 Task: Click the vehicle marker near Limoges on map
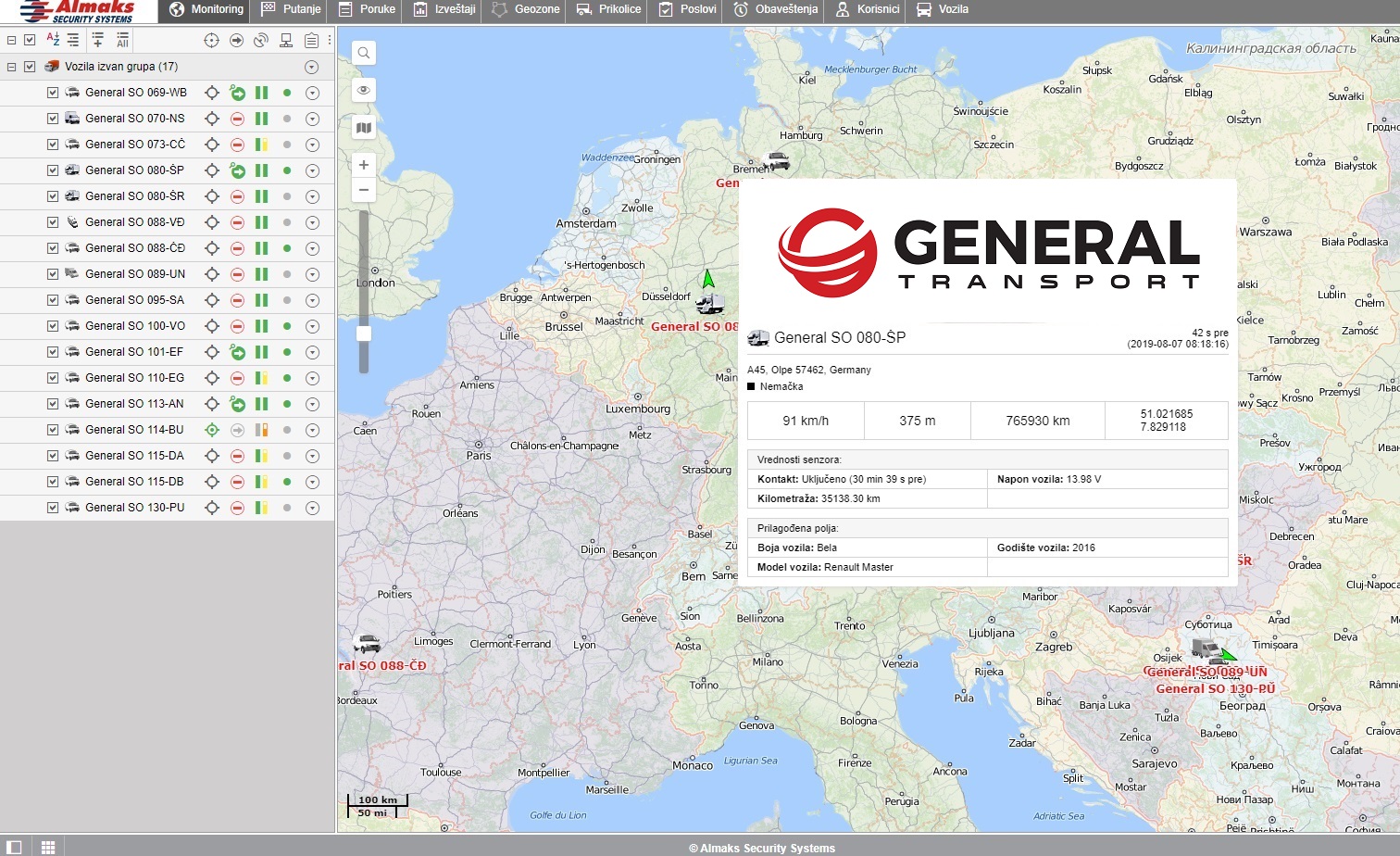coord(368,642)
